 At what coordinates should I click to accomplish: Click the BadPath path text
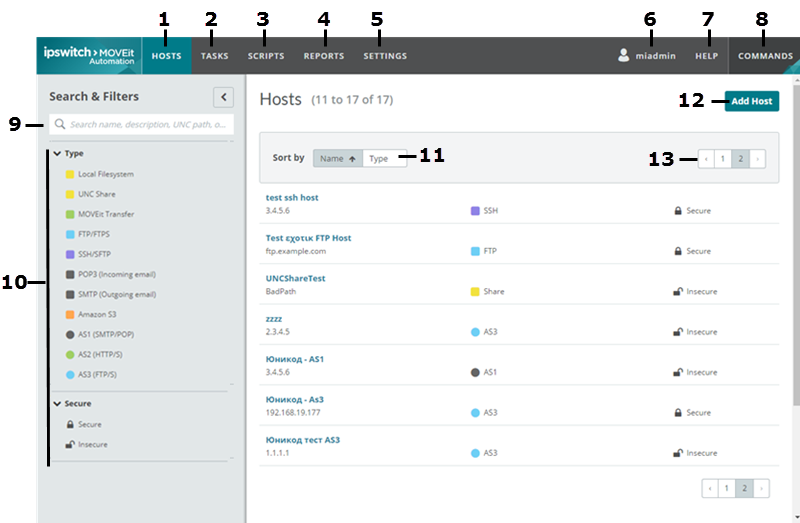click(x=281, y=291)
